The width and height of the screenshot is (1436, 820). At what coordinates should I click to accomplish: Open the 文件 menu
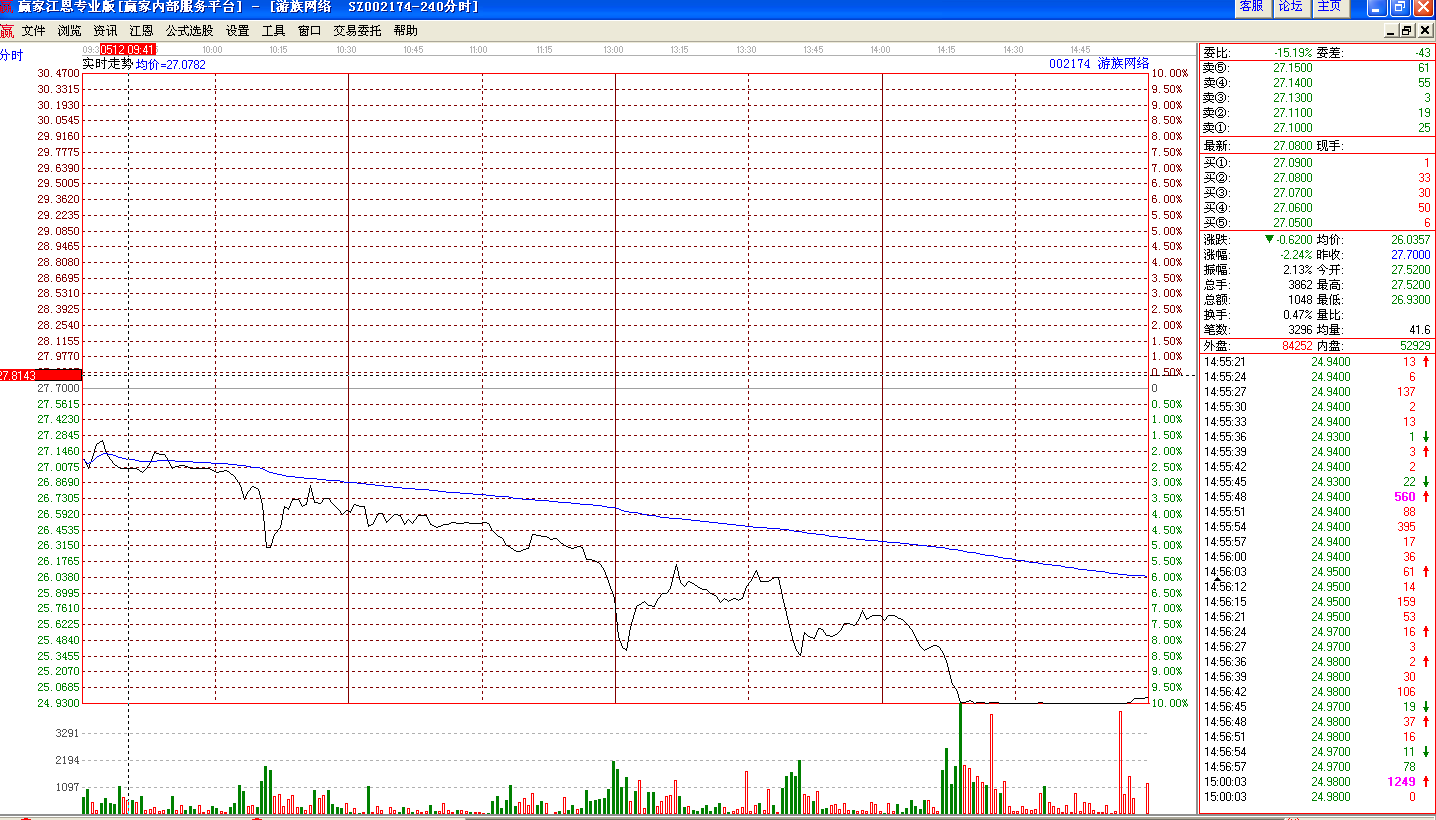pyautogui.click(x=34, y=31)
